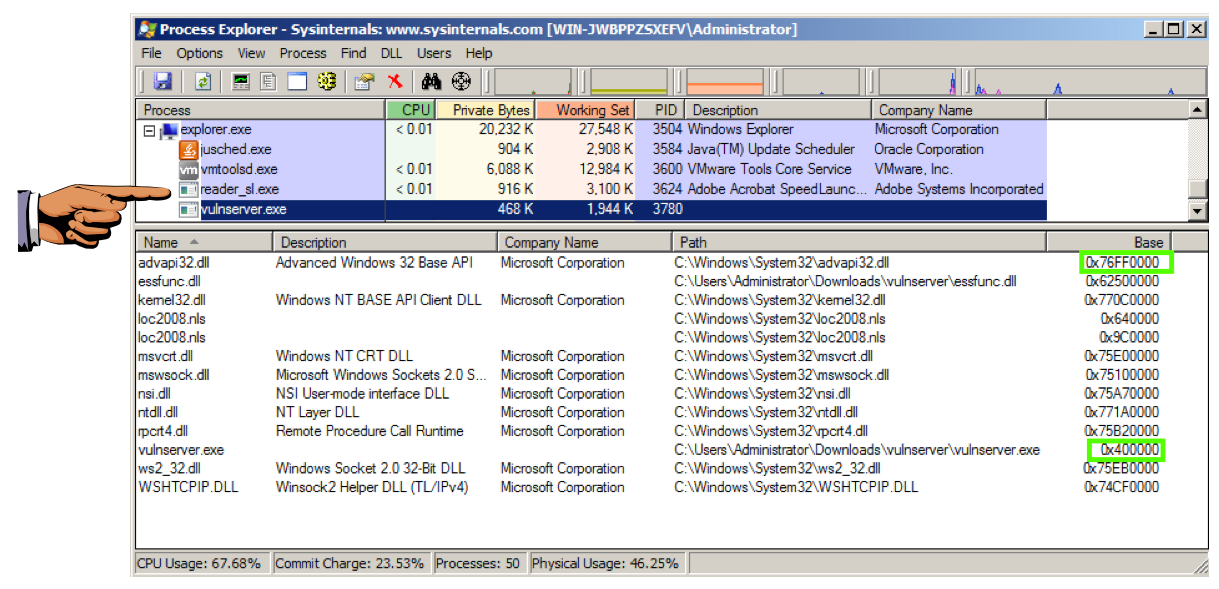Sort DLL list by Description header
1219x589 pixels.
[x=385, y=242]
